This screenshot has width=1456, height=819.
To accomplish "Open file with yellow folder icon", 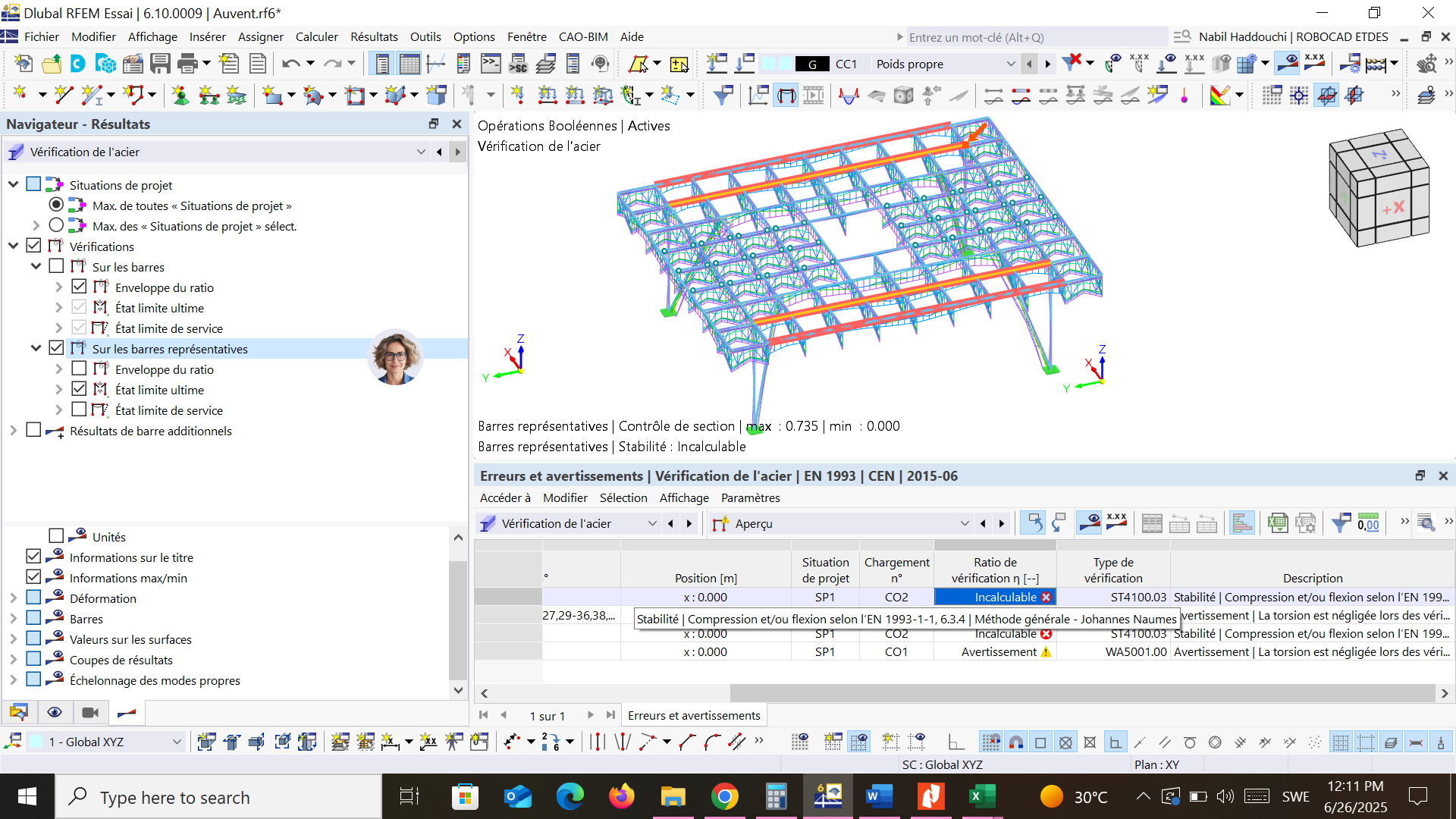I will (52, 64).
